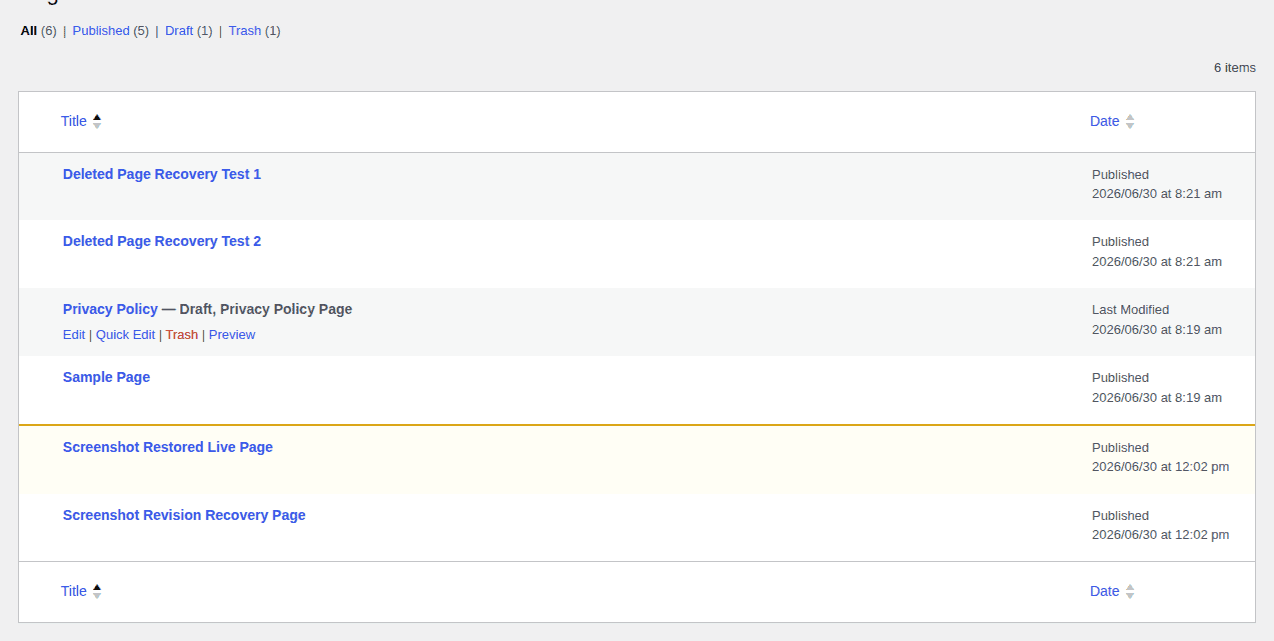This screenshot has width=1274, height=641.
Task: Open the Sample Page title
Action: 106,377
